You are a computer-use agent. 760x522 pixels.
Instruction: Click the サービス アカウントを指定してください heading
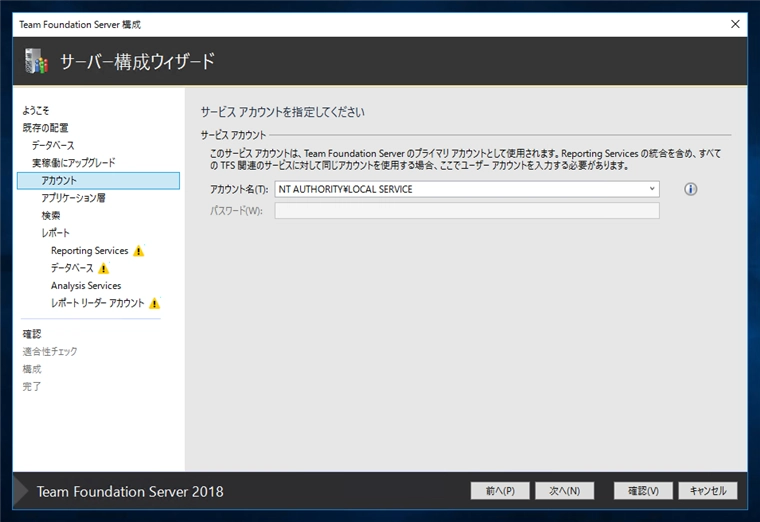[x=283, y=112]
